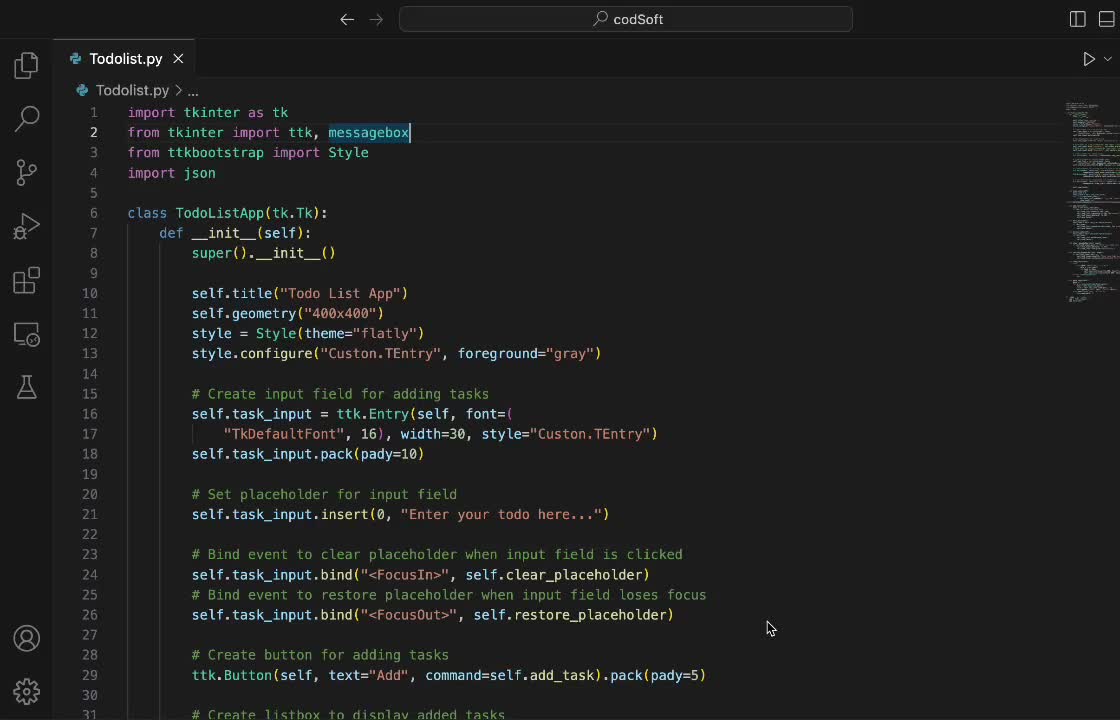Select the Todolist.py editor tab
This screenshot has width=1120, height=720.
coord(125,59)
